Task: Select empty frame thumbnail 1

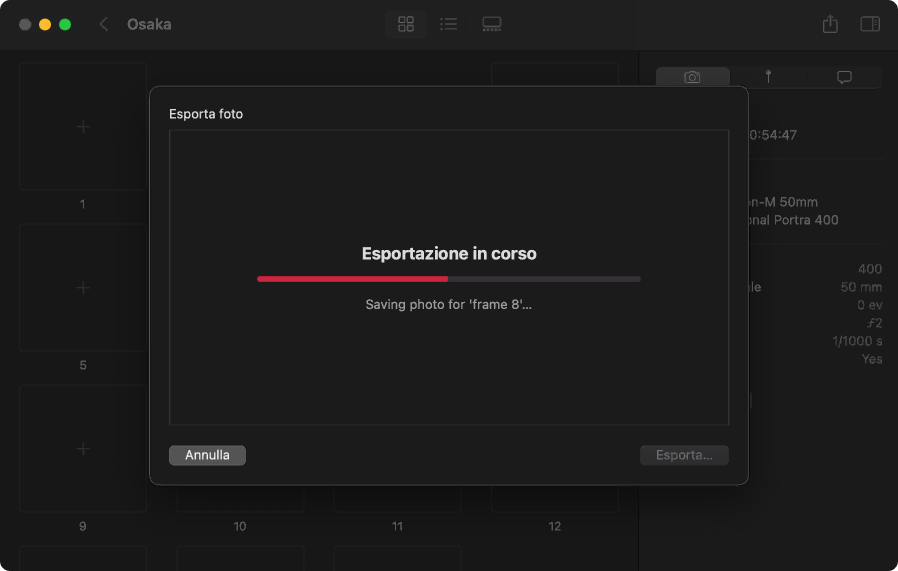Action: tap(83, 127)
